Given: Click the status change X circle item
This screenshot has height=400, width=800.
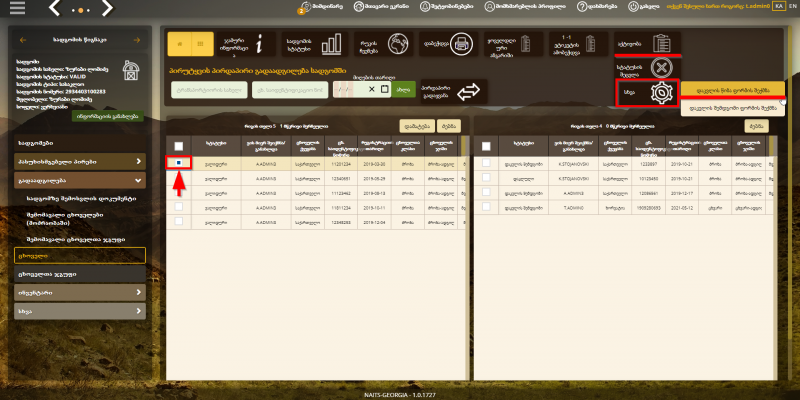Looking at the screenshot, I should click(x=647, y=67).
